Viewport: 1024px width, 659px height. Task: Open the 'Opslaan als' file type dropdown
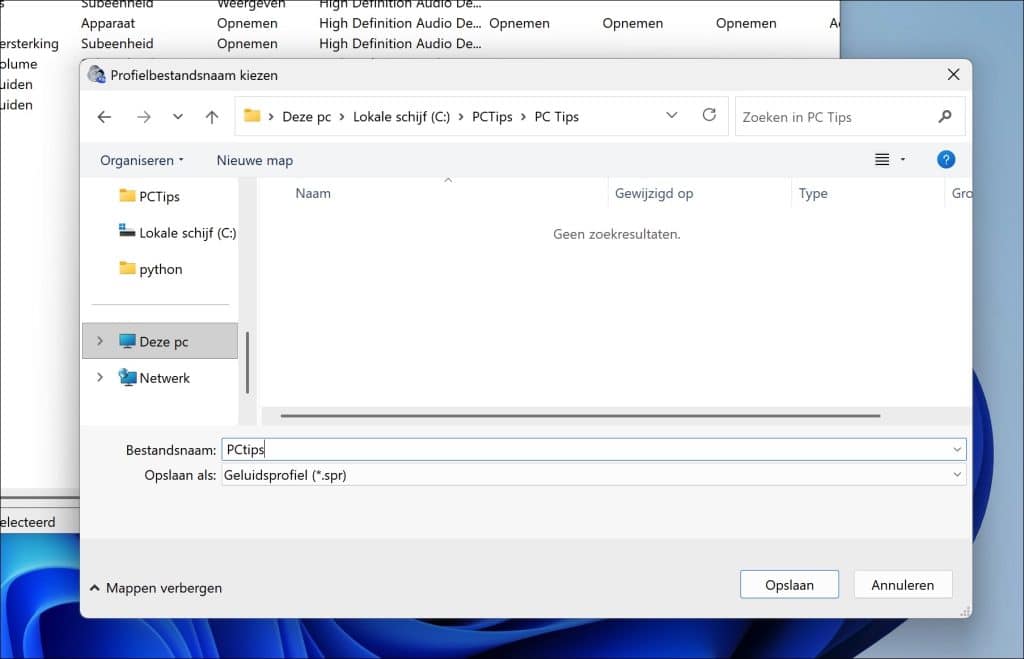point(594,475)
